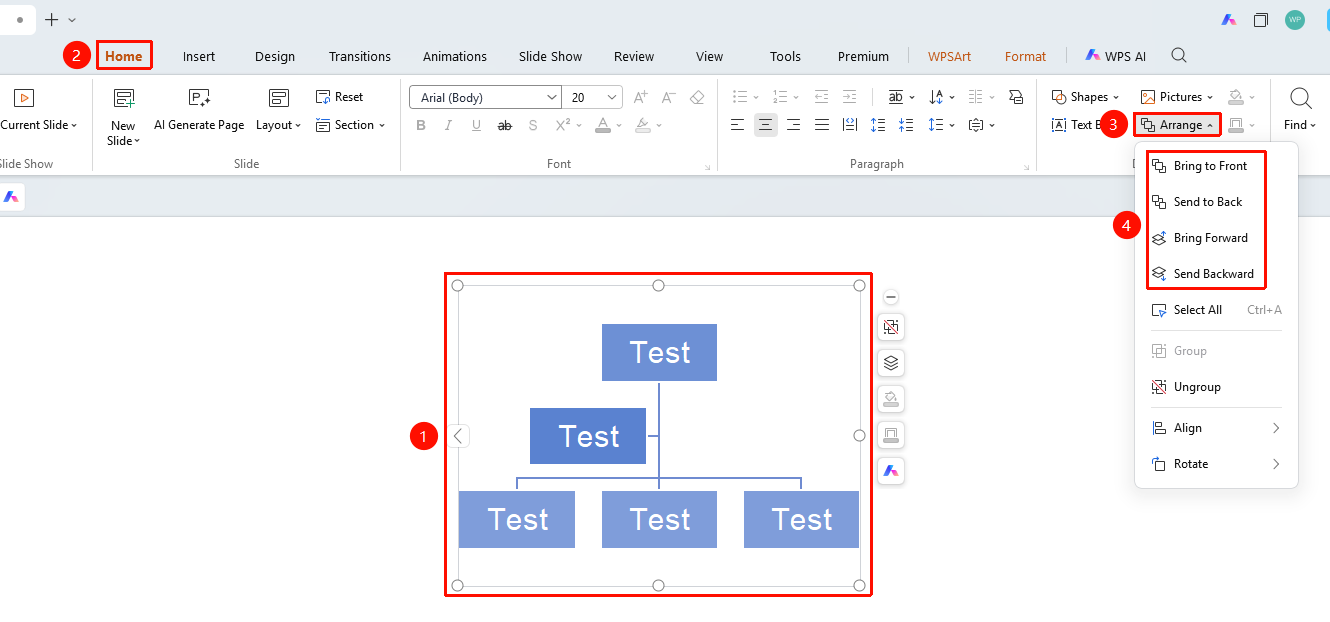The image size is (1330, 622).
Task: Align paragraph text to the right
Action: [793, 125]
